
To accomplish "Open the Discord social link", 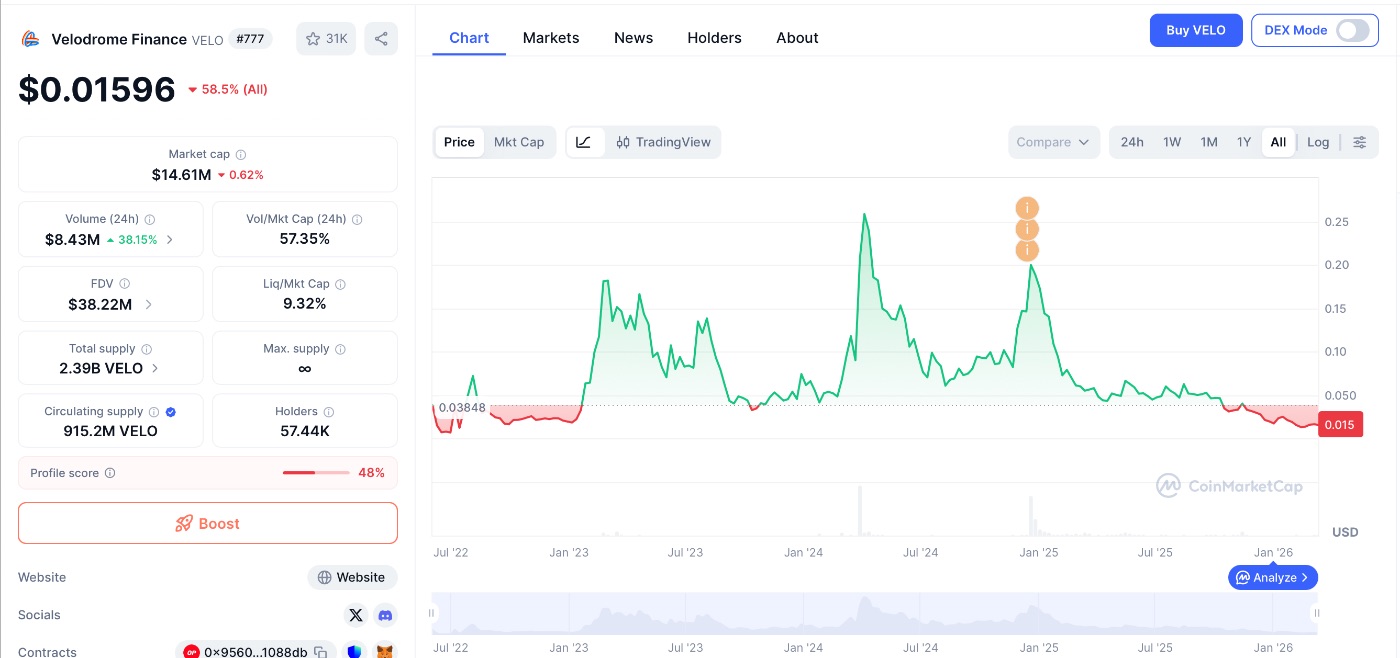I will (x=385, y=615).
